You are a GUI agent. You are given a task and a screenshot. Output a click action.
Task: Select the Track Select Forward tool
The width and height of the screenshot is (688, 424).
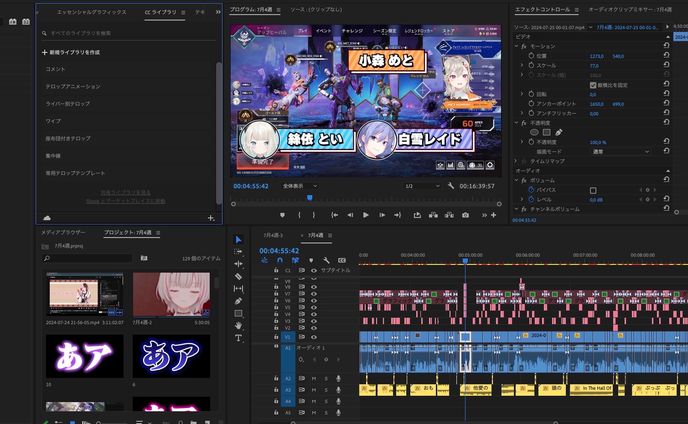[x=238, y=252]
